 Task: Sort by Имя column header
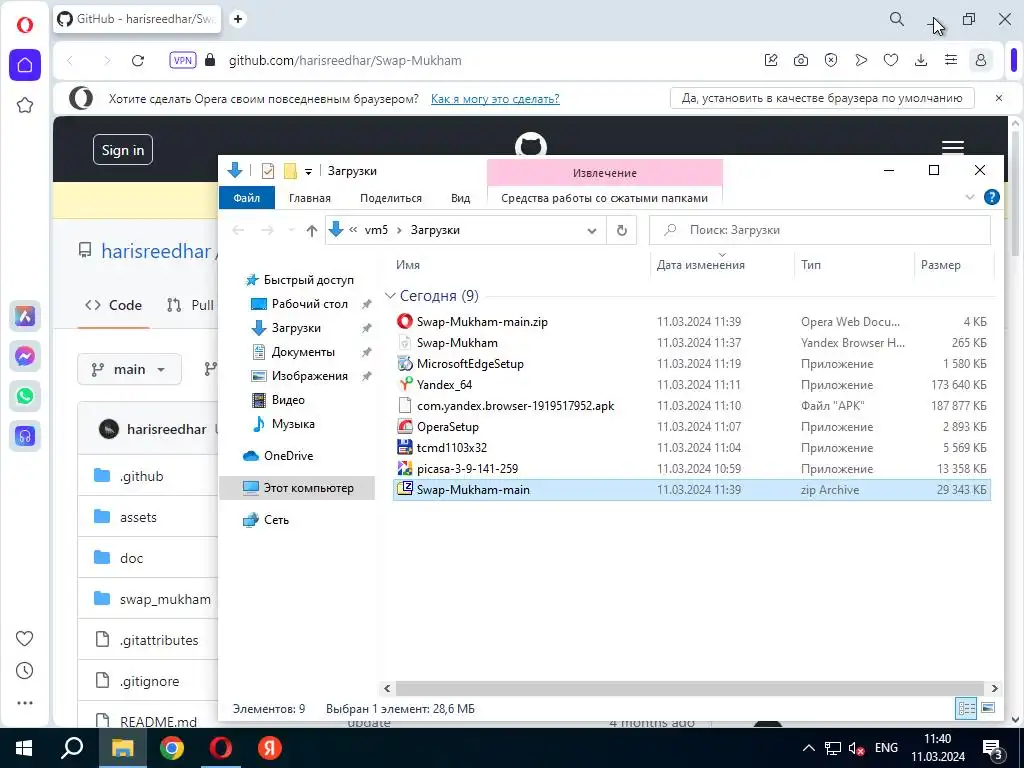[x=408, y=265]
